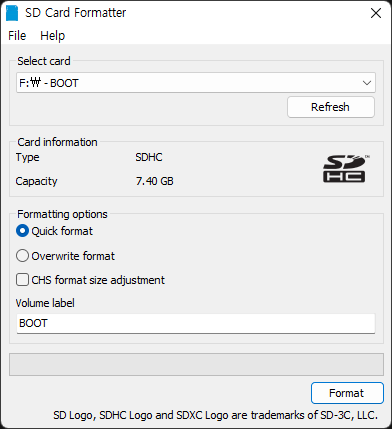The image size is (392, 429).
Task: Expand the Select card dropdown arrow
Action: coord(367,83)
